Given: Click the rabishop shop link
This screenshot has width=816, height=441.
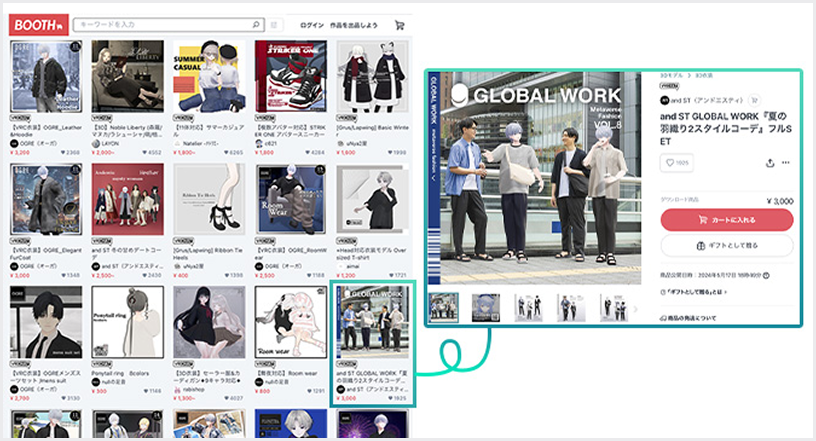Looking at the screenshot, I should coord(194,389).
